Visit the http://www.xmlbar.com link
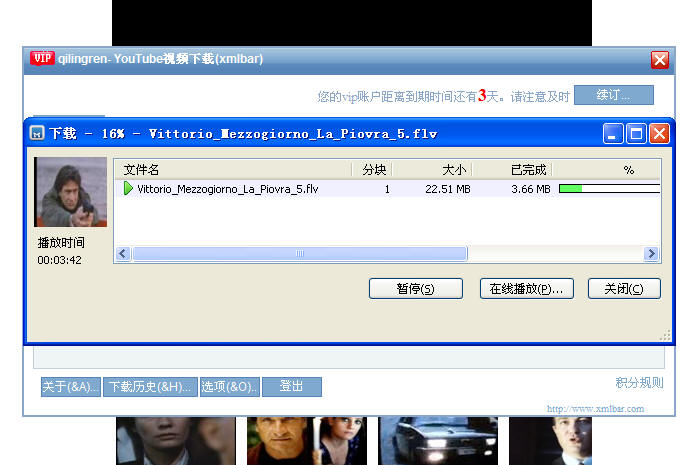Screen dimensions: 699x465 click(x=595, y=408)
